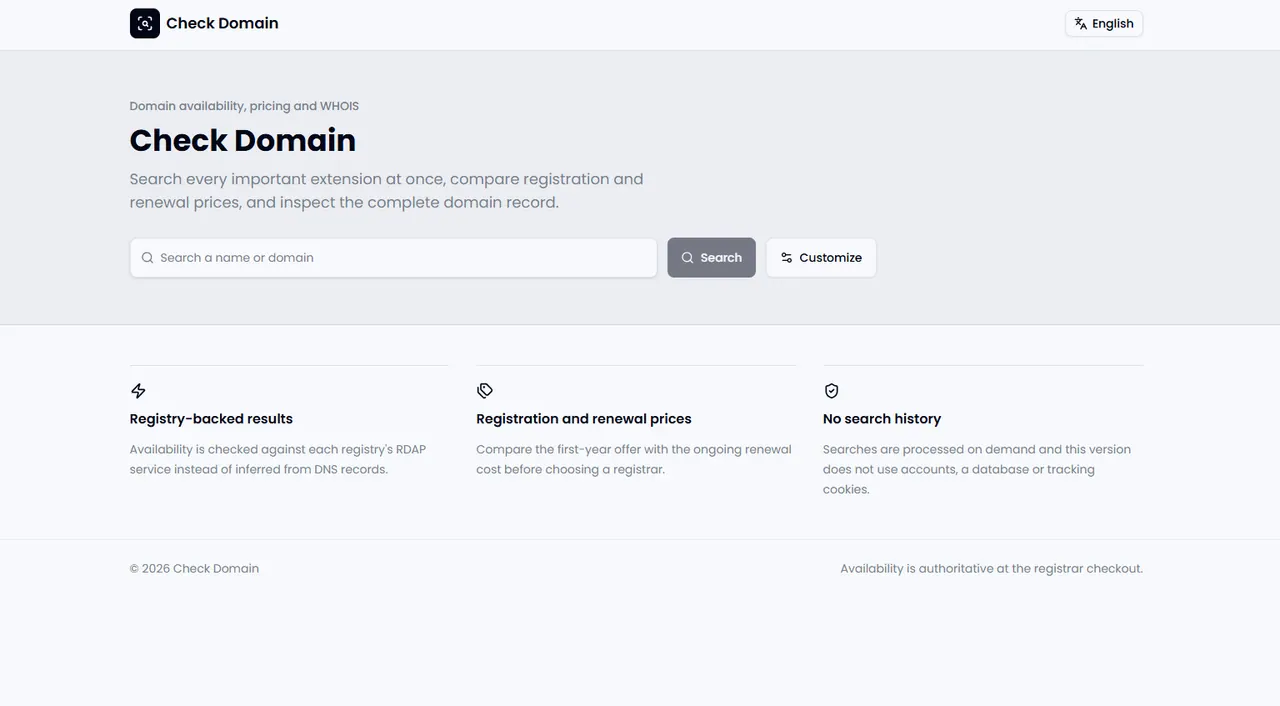
Task: Focus the Search a name or domain field
Action: pos(393,258)
